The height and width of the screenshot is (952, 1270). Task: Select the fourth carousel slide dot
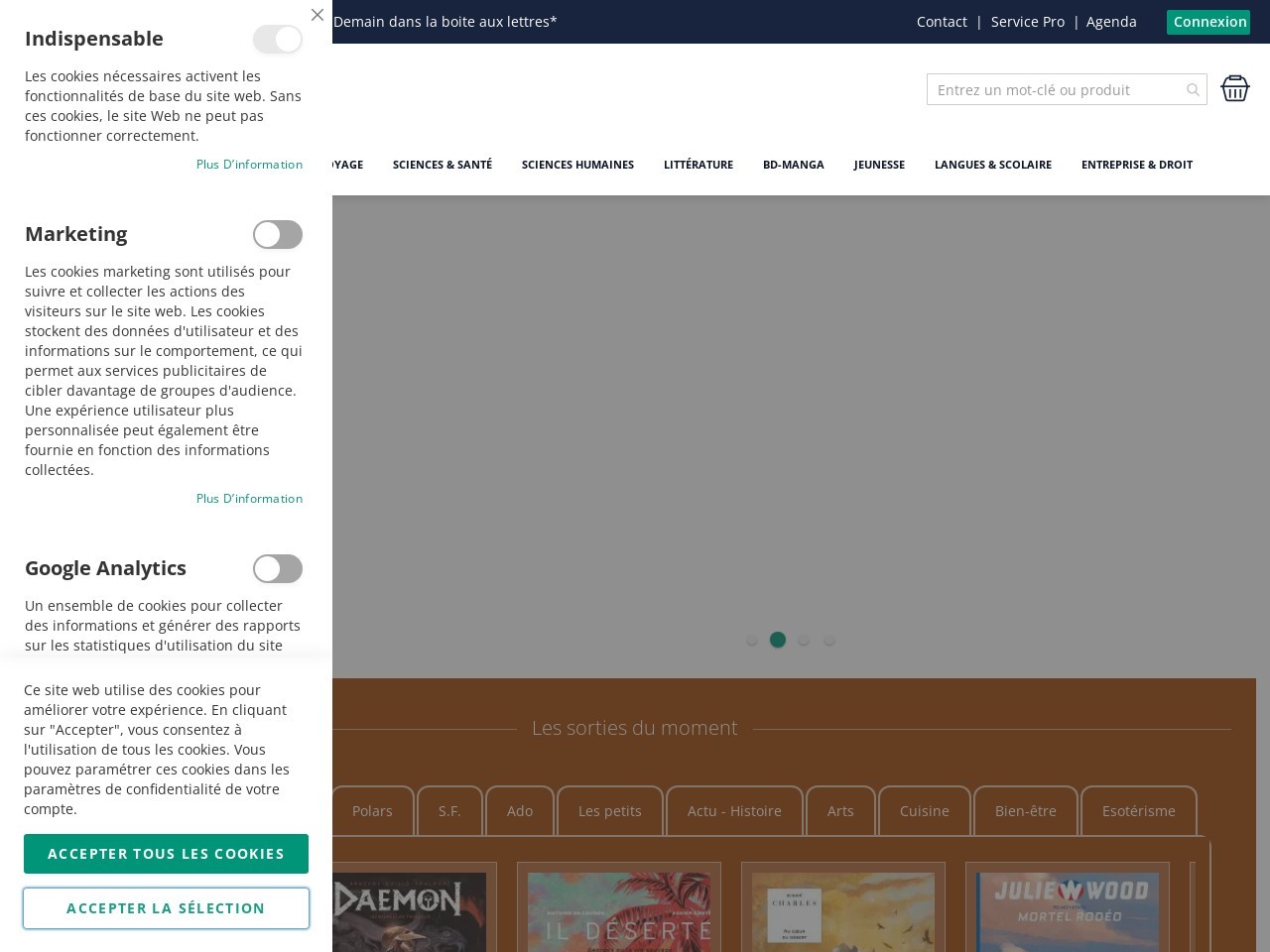pos(829,641)
